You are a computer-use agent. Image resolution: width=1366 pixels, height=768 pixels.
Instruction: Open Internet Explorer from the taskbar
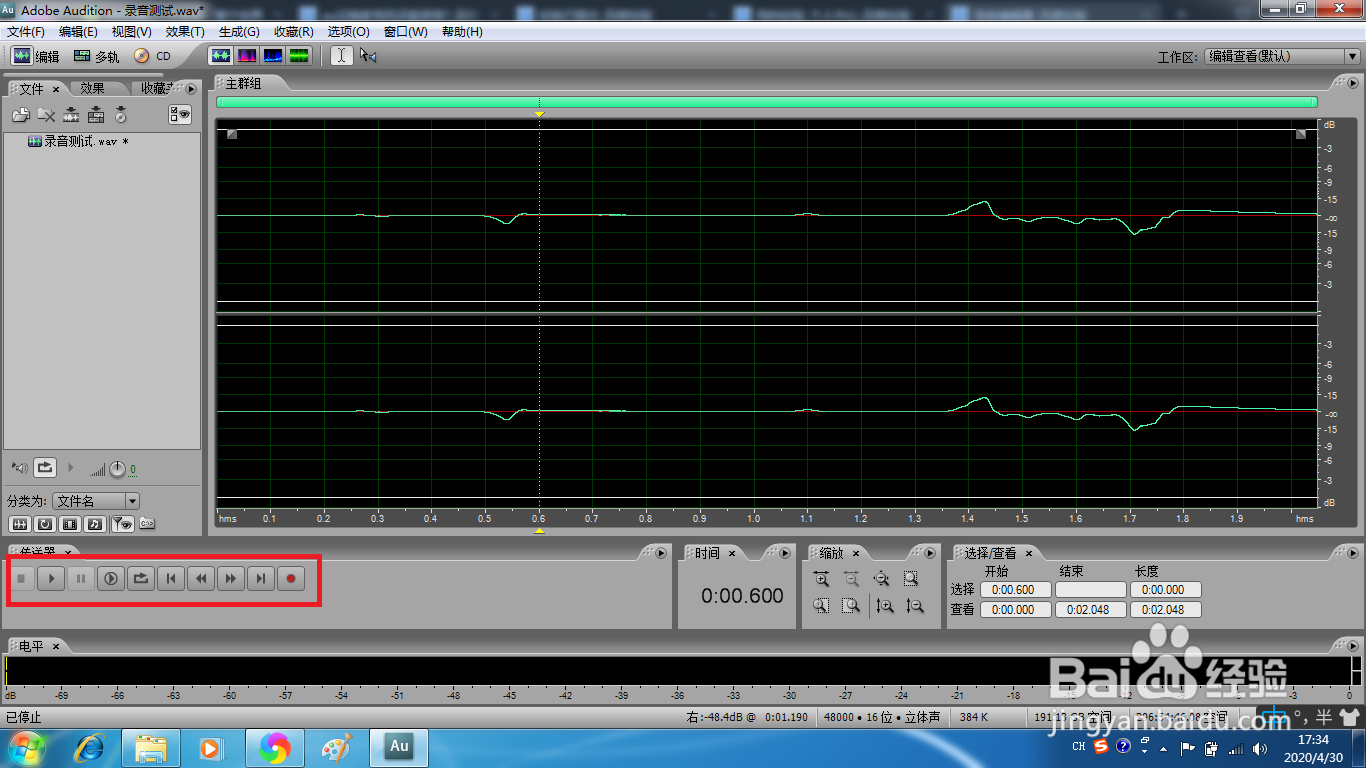click(x=90, y=747)
